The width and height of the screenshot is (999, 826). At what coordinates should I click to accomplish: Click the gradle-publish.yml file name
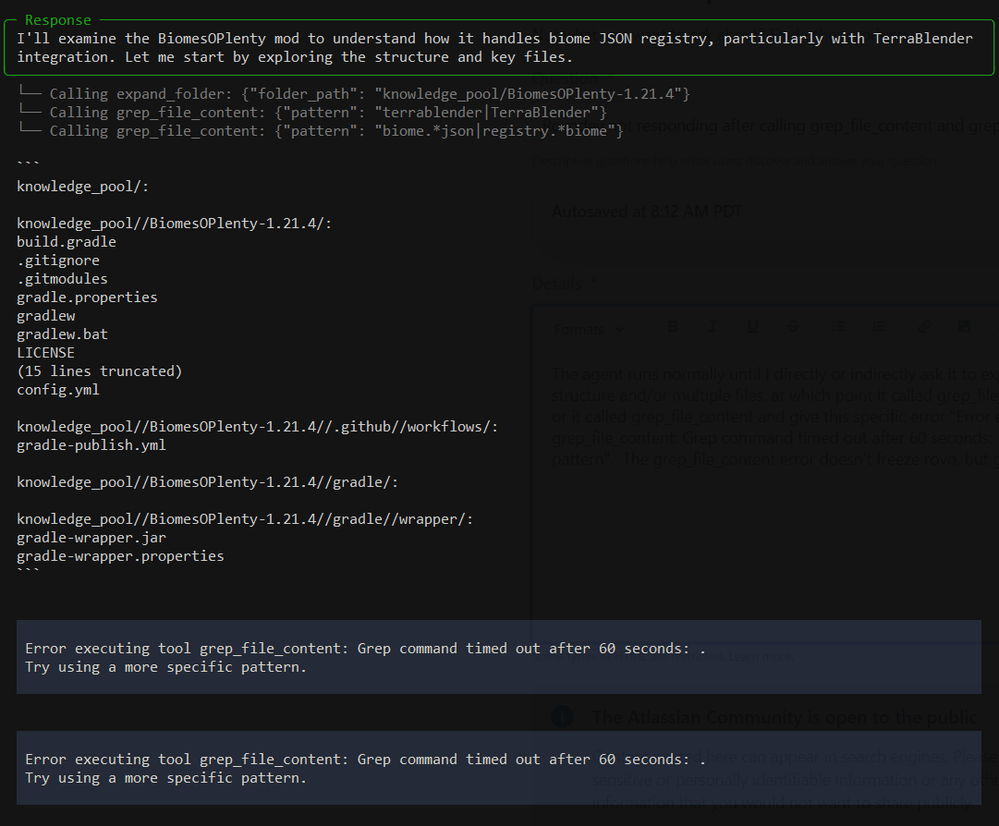(x=91, y=446)
